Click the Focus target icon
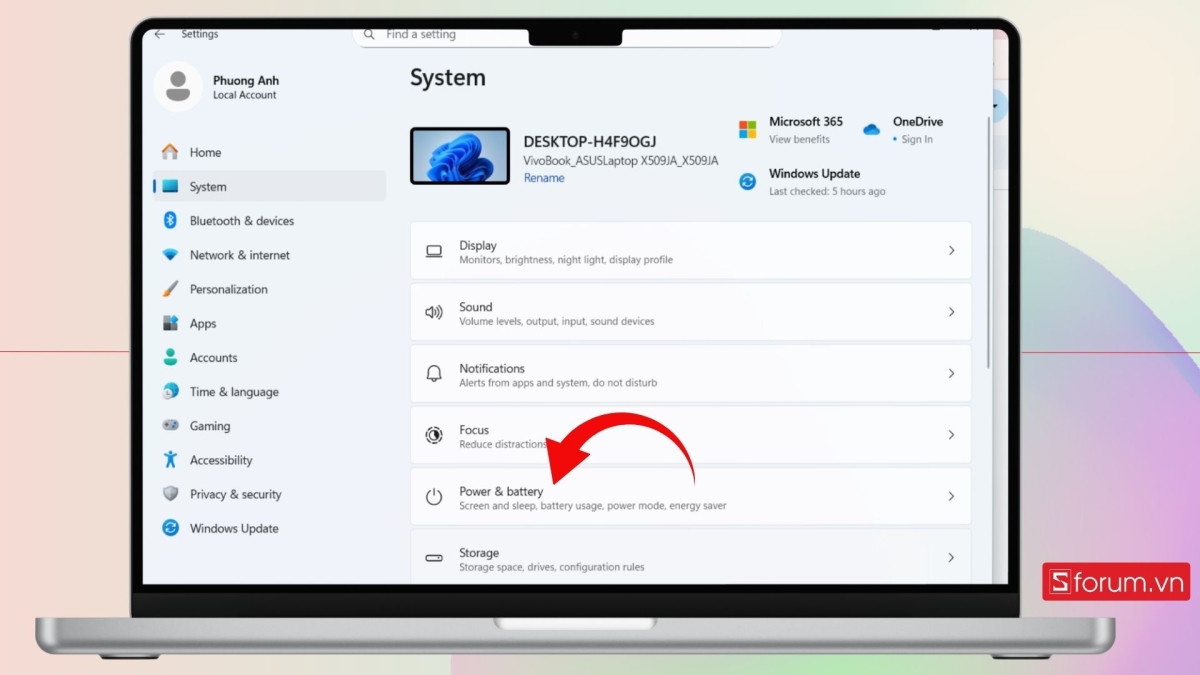 point(434,435)
